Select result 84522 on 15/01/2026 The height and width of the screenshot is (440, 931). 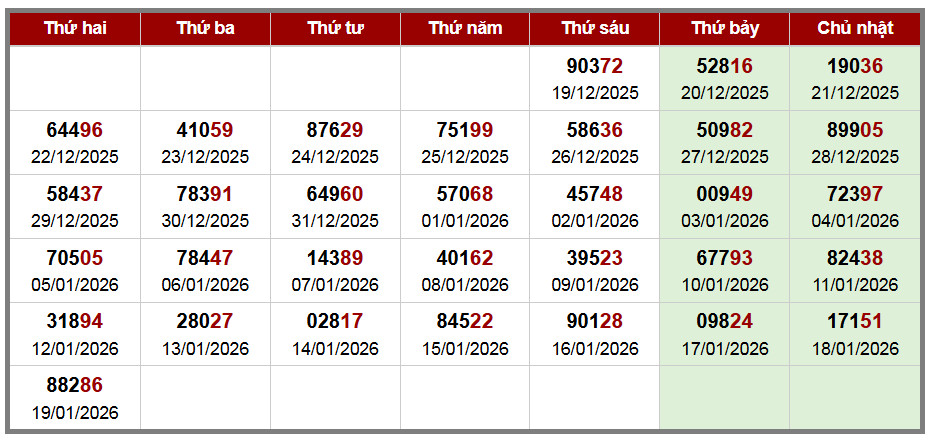465,322
